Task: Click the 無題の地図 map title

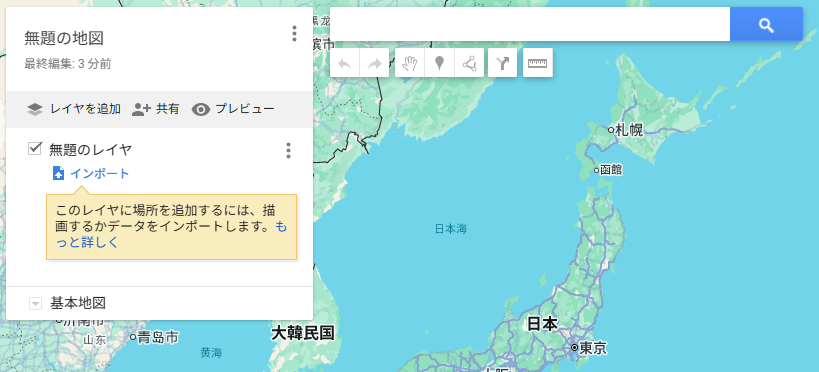Action: point(64,38)
